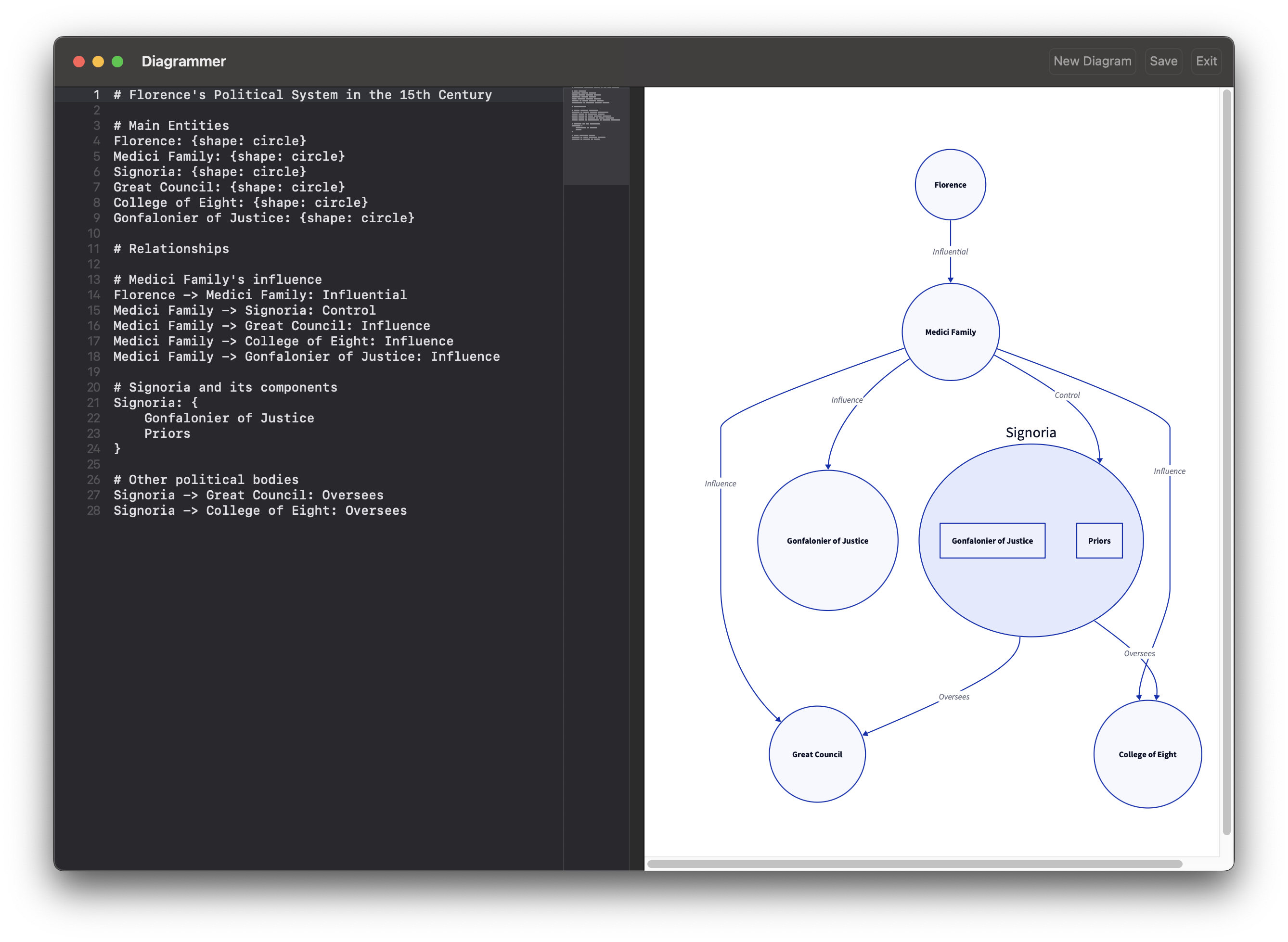Click the code minimap preview
Screen dimensions: 1288x942
(596, 136)
